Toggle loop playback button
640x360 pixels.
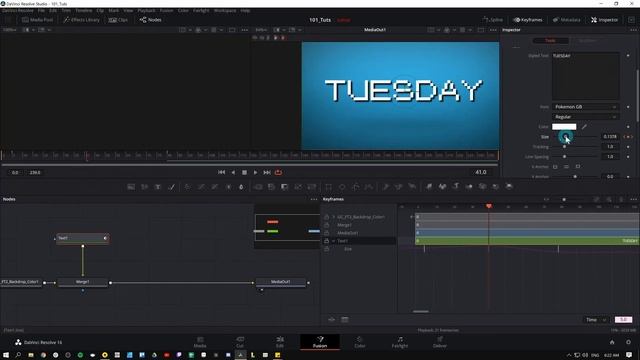coord(278,172)
